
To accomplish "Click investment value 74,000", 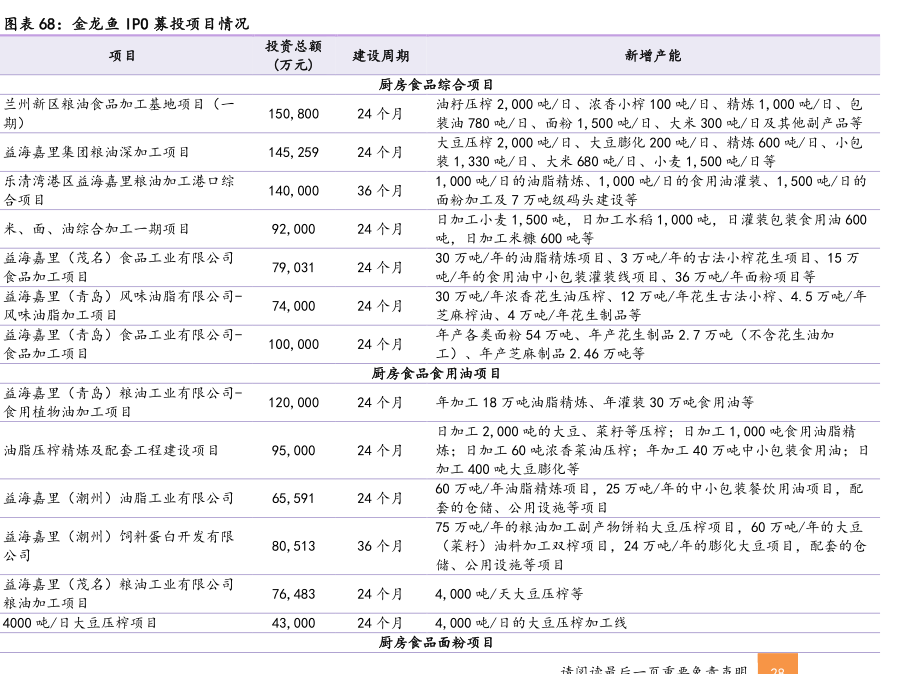I will 293,306.
